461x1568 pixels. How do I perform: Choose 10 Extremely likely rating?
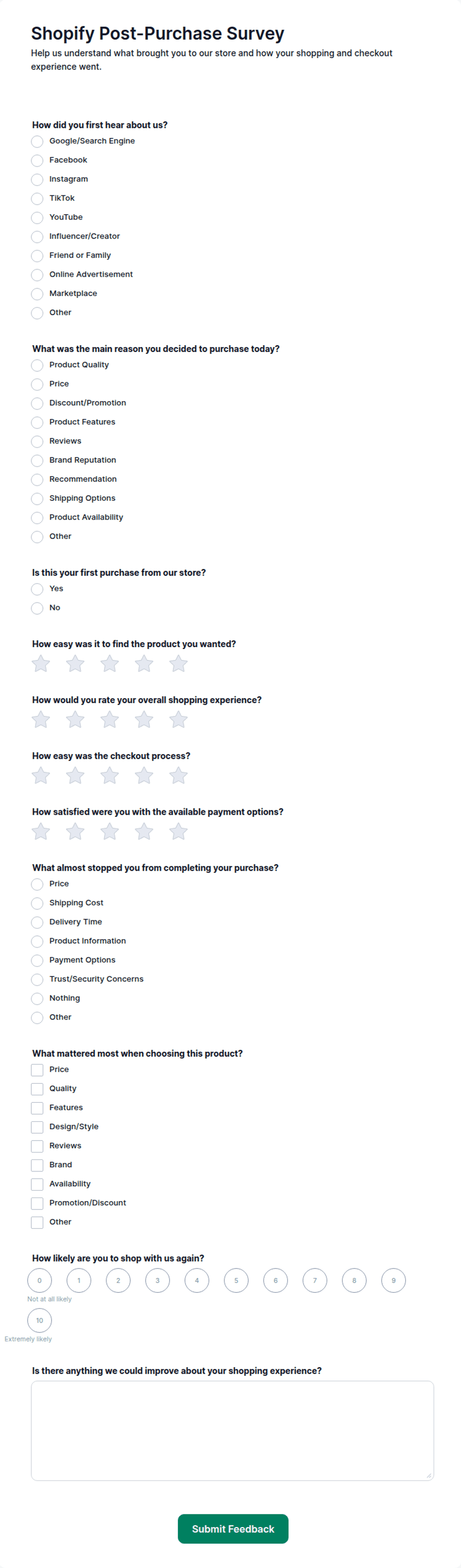tap(40, 1320)
